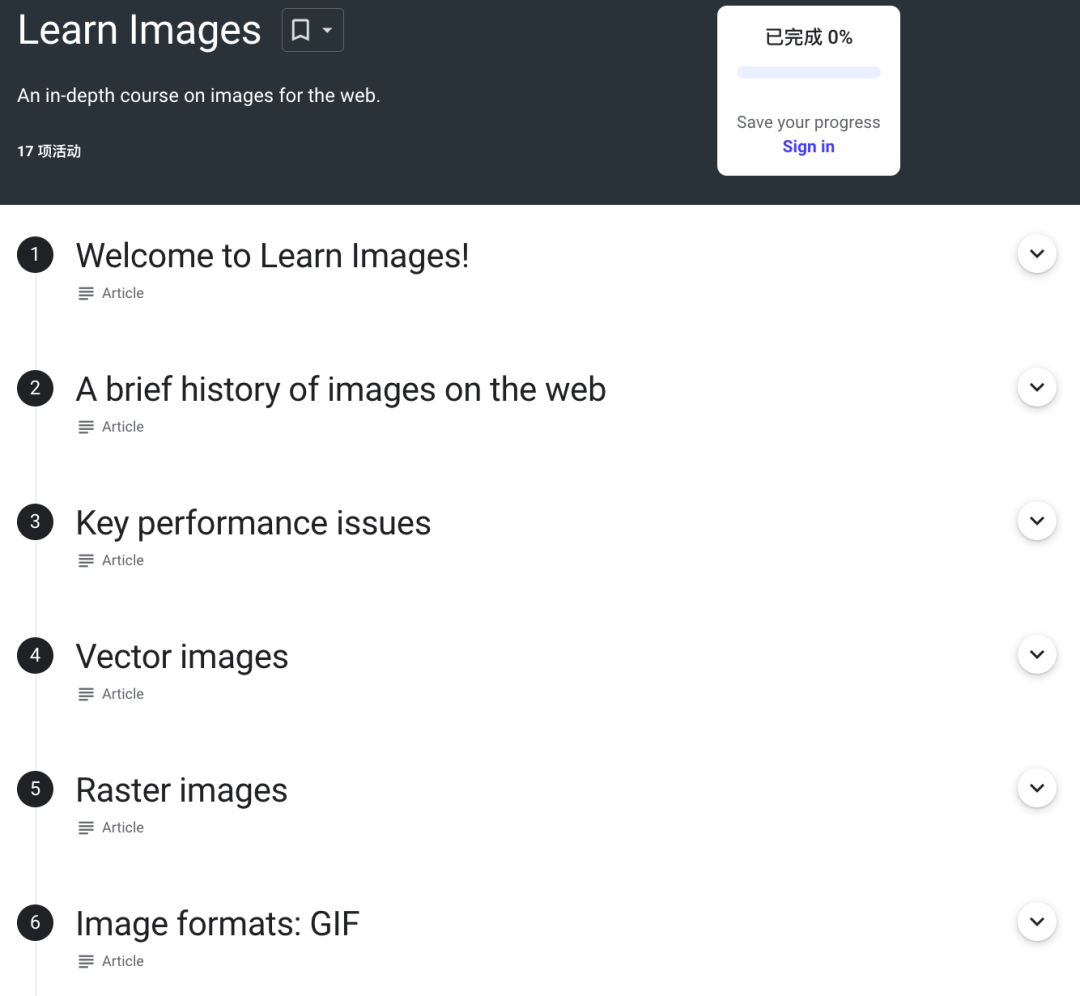Click 'An in-depth course on images' description
This screenshot has height=996, width=1080.
198,95
